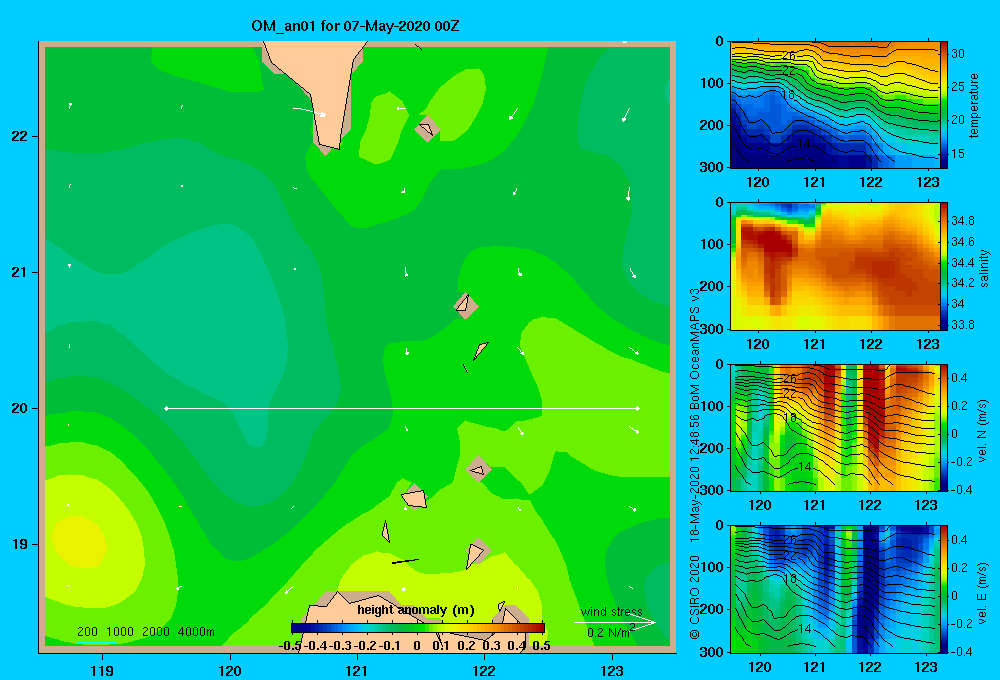The height and width of the screenshot is (680, 1000).
Task: Click the wind stress reference arrow
Action: click(x=614, y=623)
